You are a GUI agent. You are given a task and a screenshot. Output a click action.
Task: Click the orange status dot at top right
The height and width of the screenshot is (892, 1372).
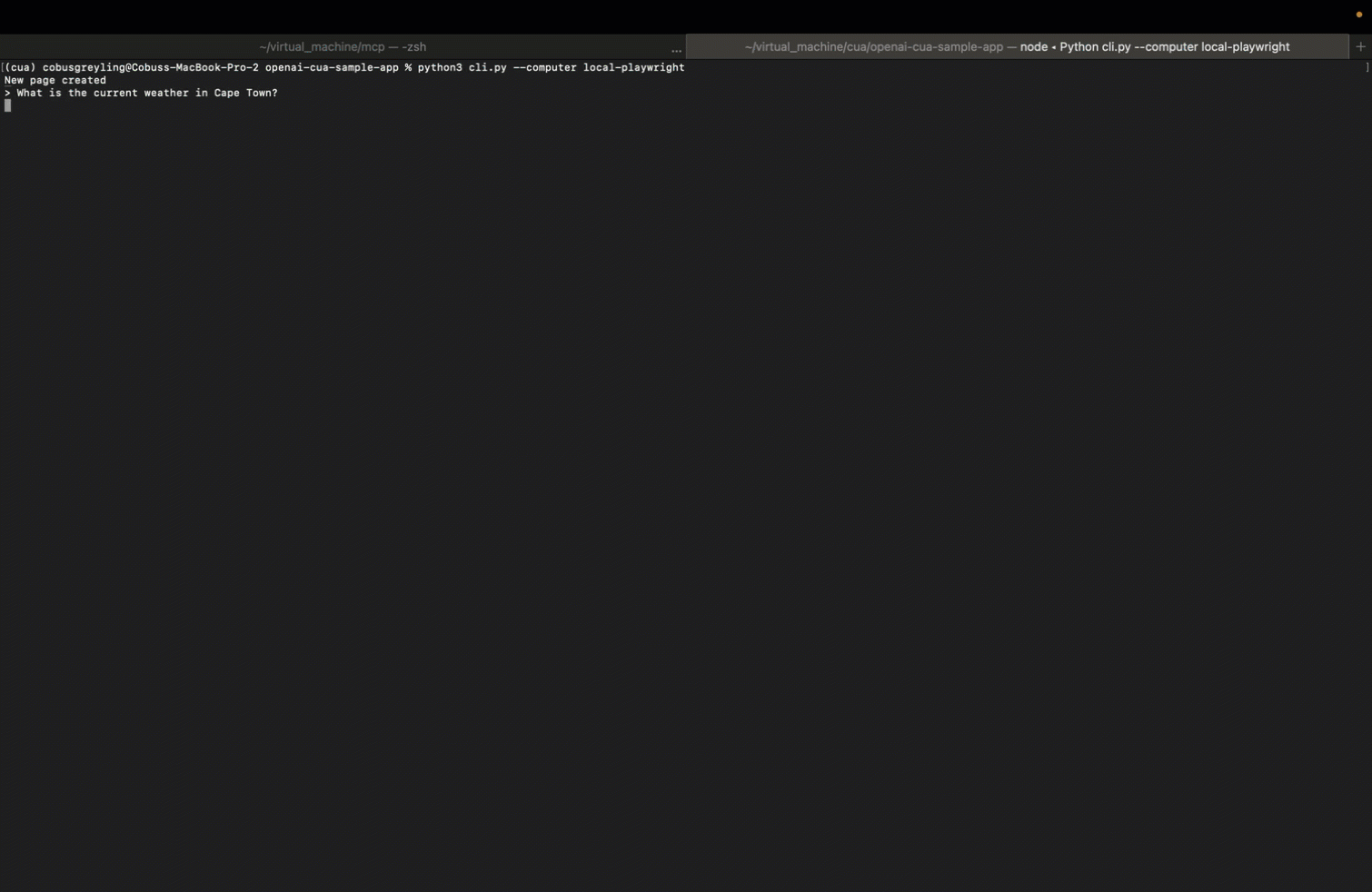click(x=1358, y=15)
